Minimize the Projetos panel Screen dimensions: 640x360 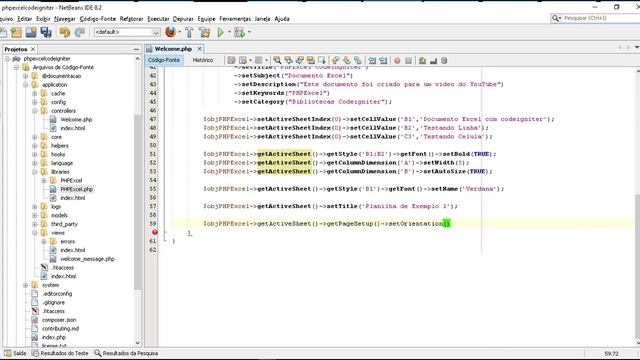click(x=136, y=49)
